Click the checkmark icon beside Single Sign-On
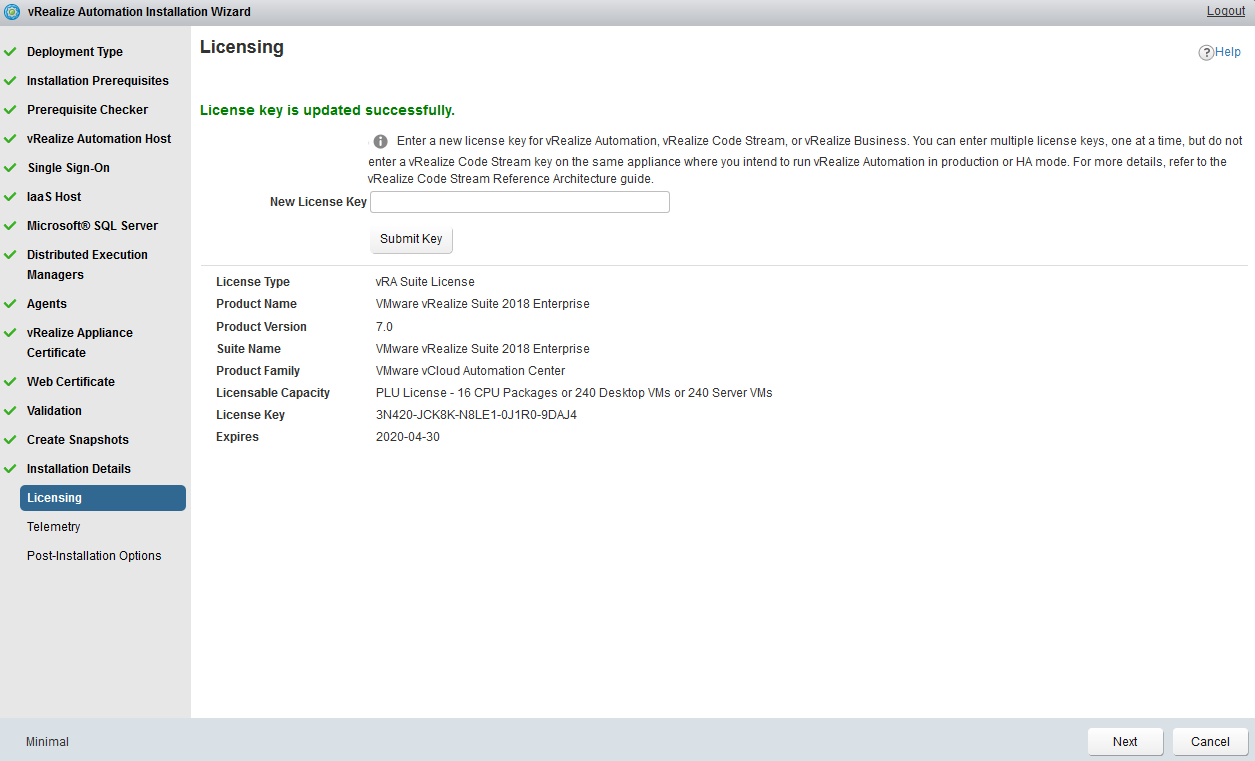Viewport: 1255px width, 761px height. [10, 168]
